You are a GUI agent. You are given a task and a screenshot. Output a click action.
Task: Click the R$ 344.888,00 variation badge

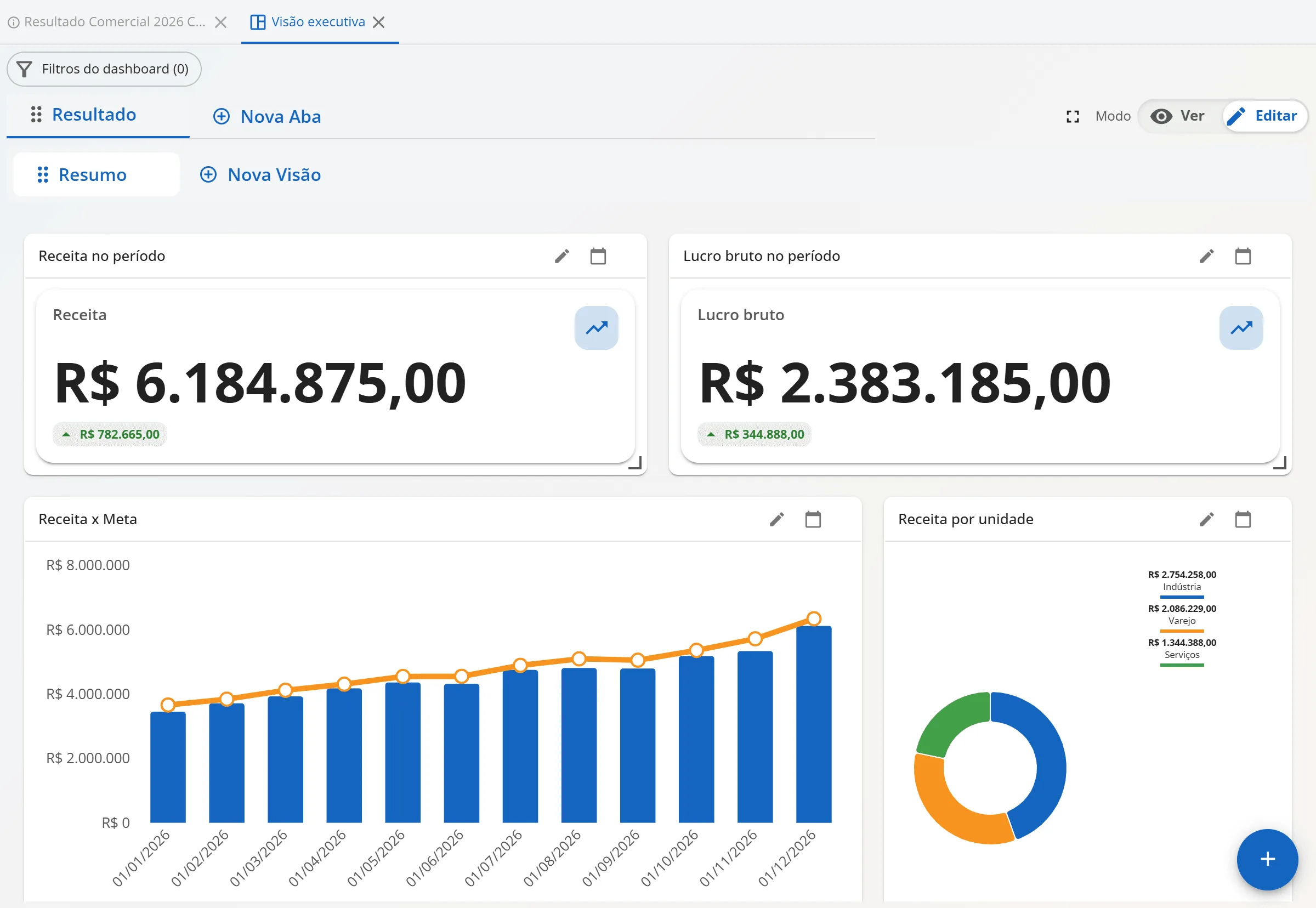pyautogui.click(x=755, y=435)
